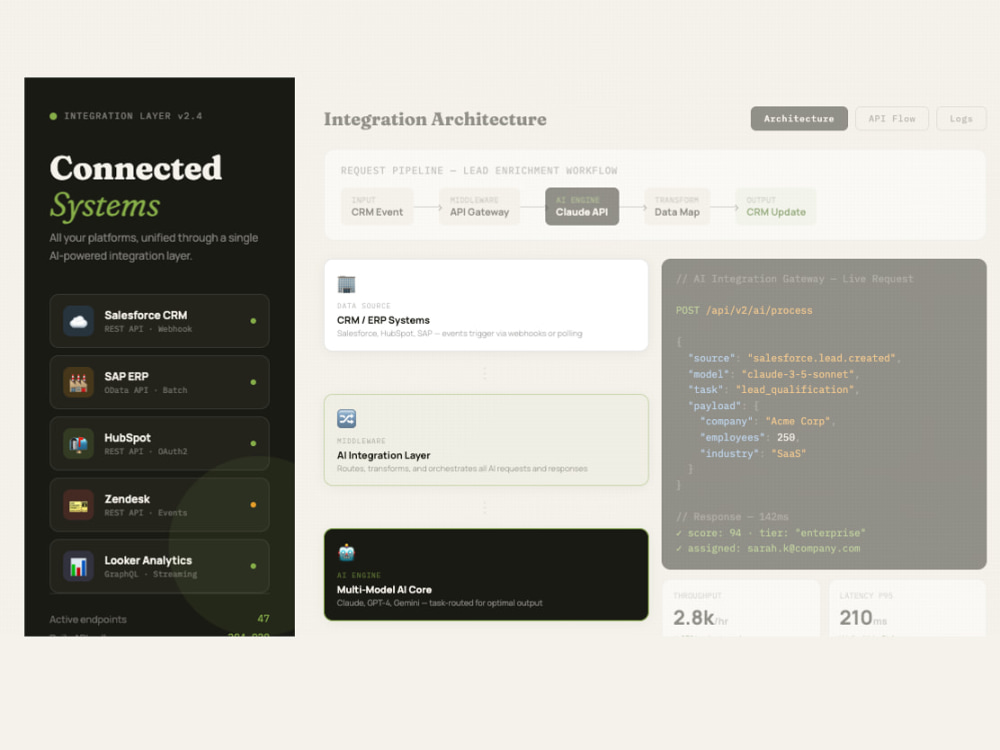This screenshot has width=1000, height=750.
Task: Select the Multi-Model AI Core card
Action: pos(486,574)
